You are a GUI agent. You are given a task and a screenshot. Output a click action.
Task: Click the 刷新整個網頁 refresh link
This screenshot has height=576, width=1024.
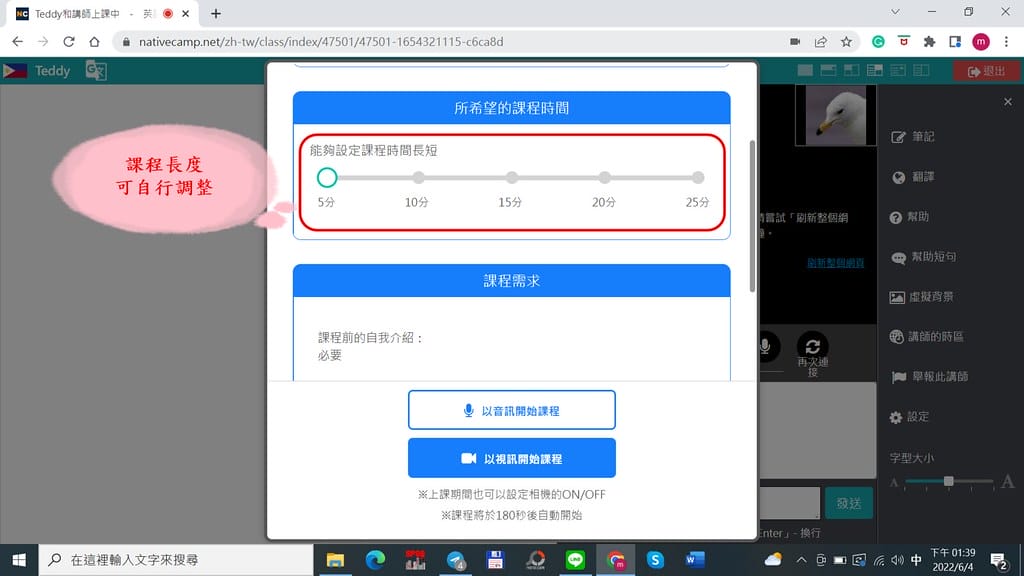[835, 263]
